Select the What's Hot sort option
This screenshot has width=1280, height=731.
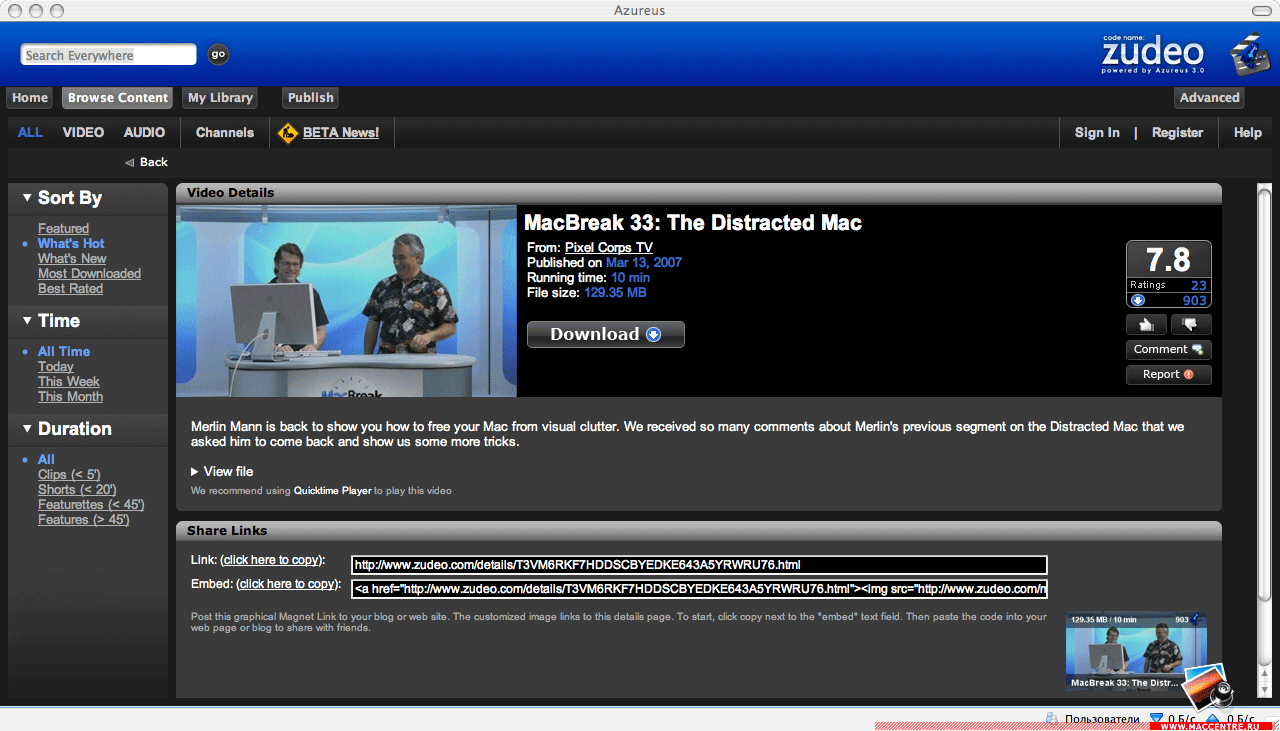71,243
